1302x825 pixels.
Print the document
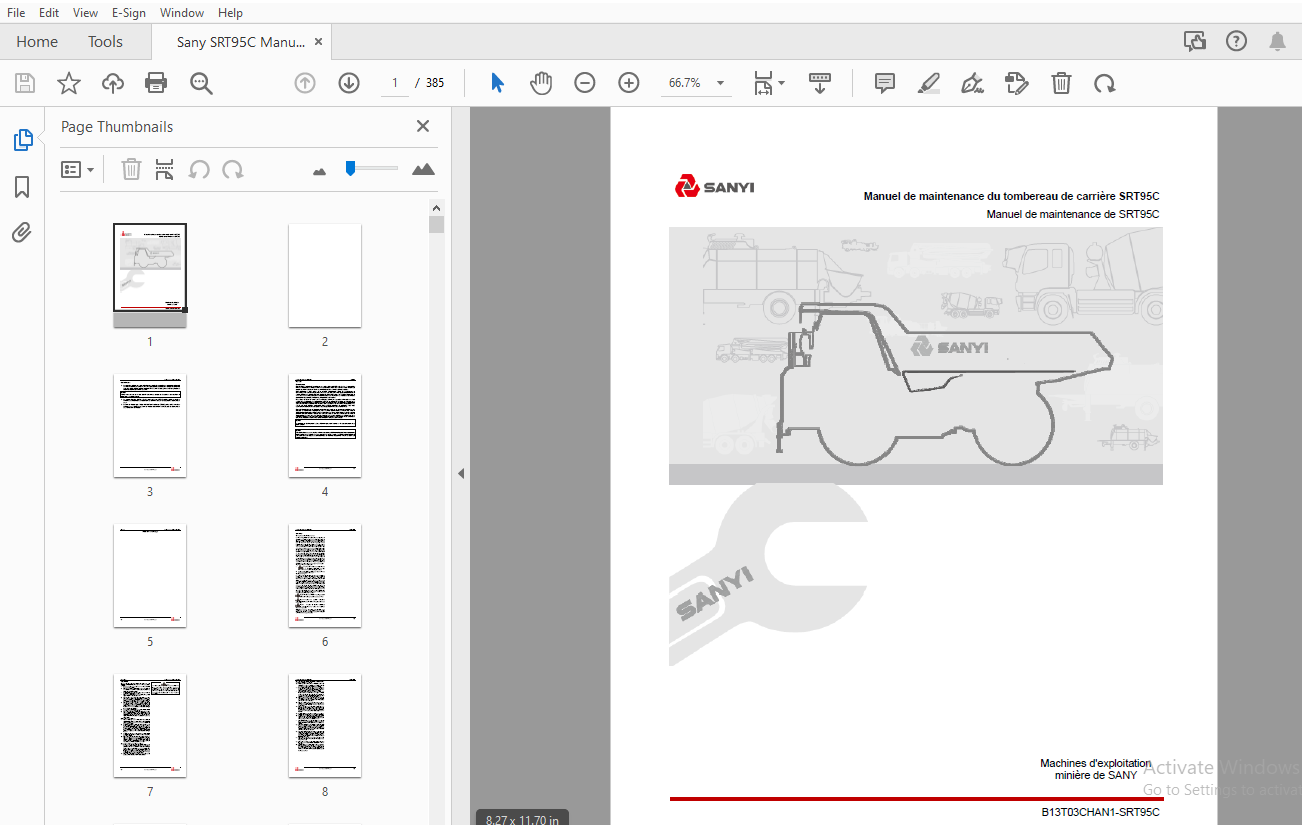(x=156, y=83)
